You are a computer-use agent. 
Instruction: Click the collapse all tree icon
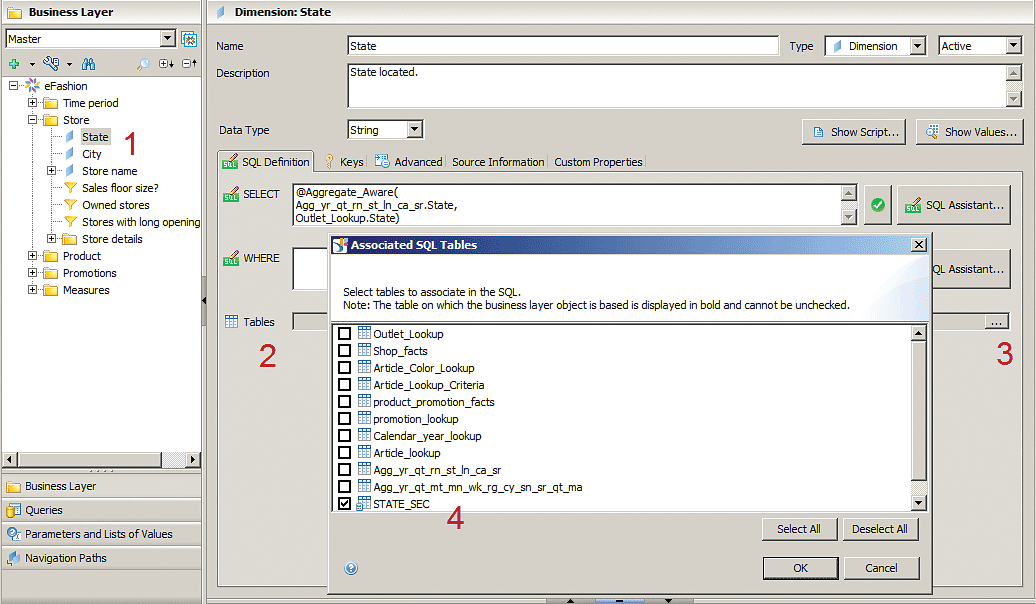click(x=189, y=64)
